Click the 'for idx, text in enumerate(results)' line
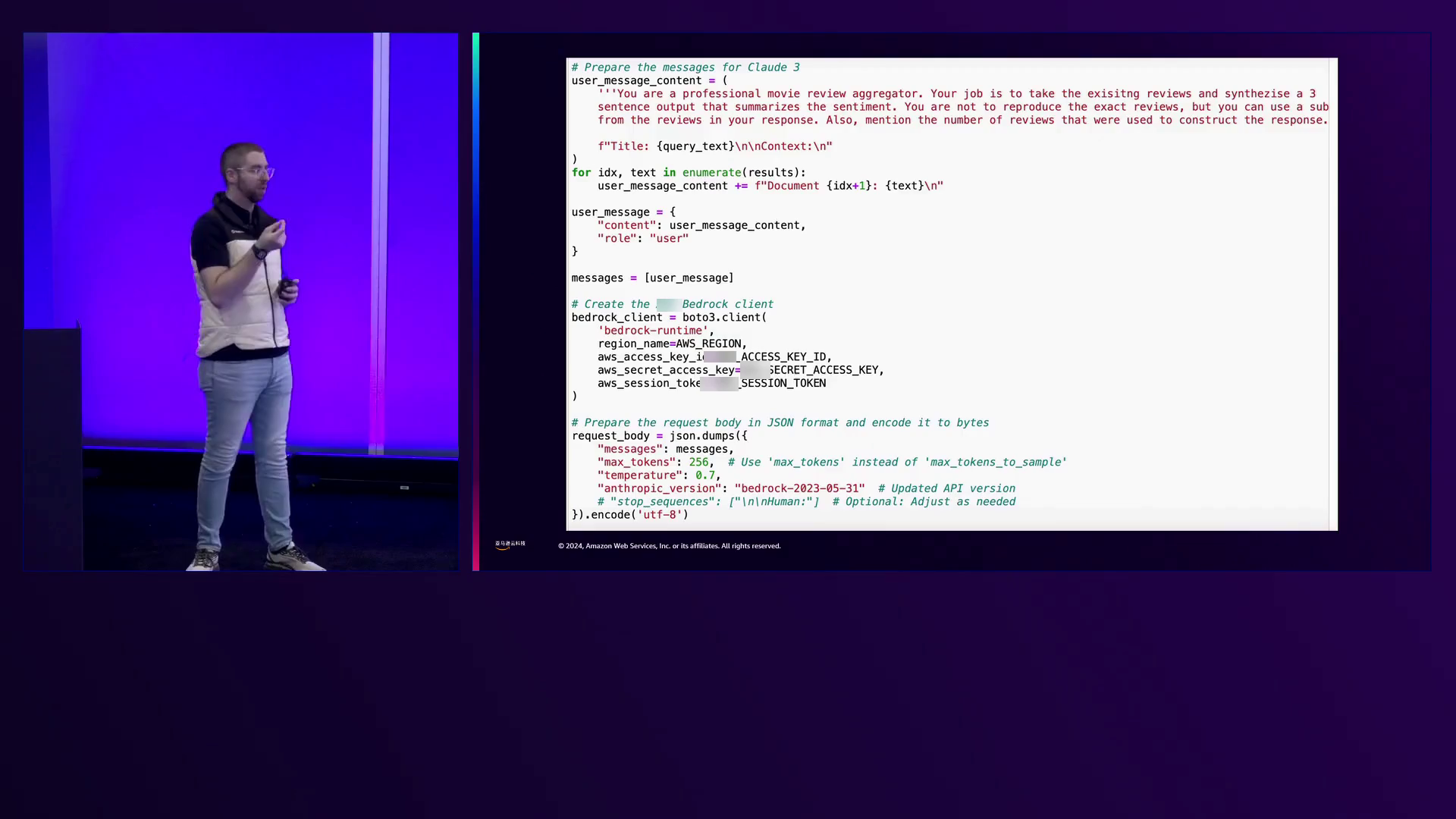The width and height of the screenshot is (1456, 819). [688, 173]
